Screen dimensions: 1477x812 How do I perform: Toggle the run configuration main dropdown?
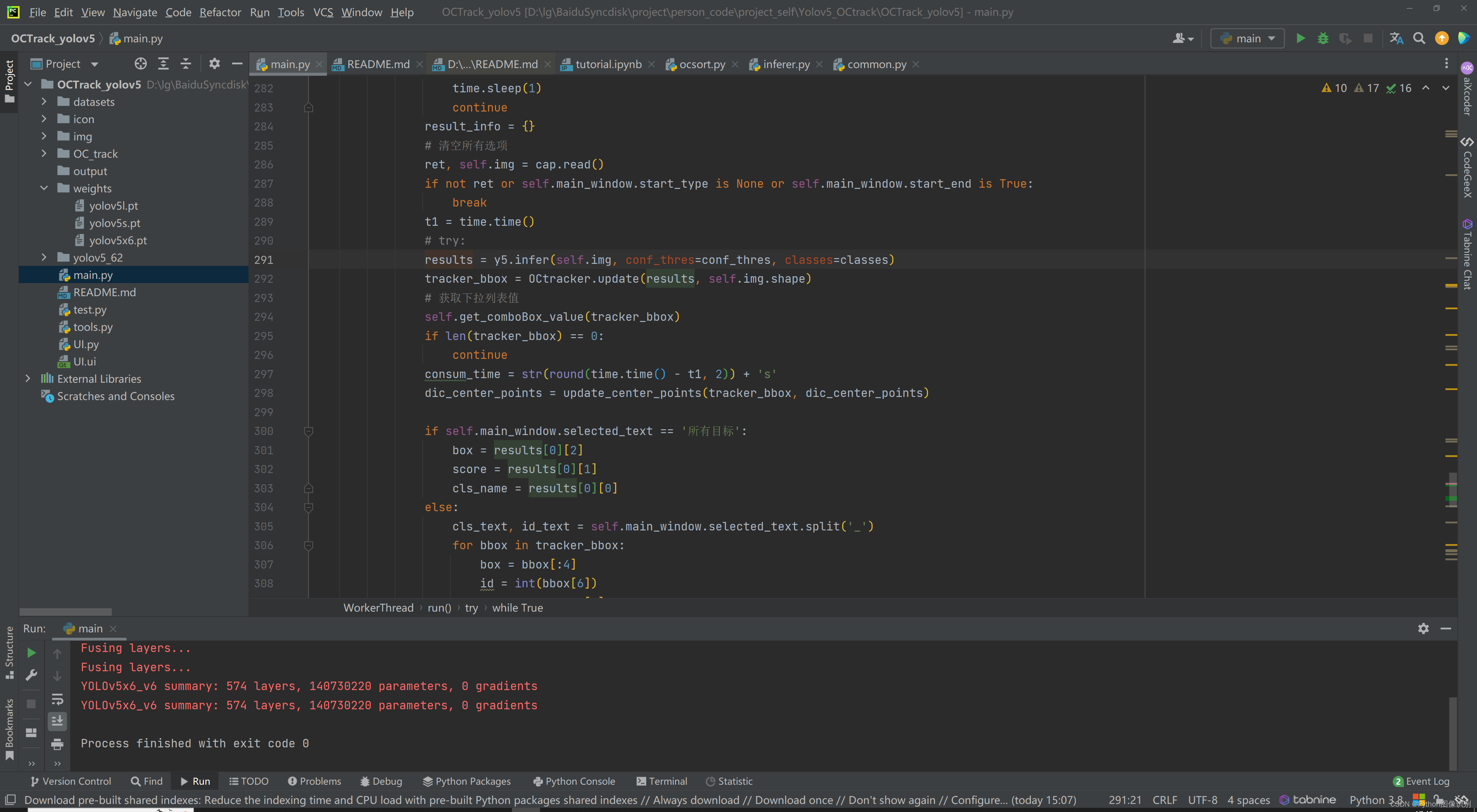(x=1270, y=38)
